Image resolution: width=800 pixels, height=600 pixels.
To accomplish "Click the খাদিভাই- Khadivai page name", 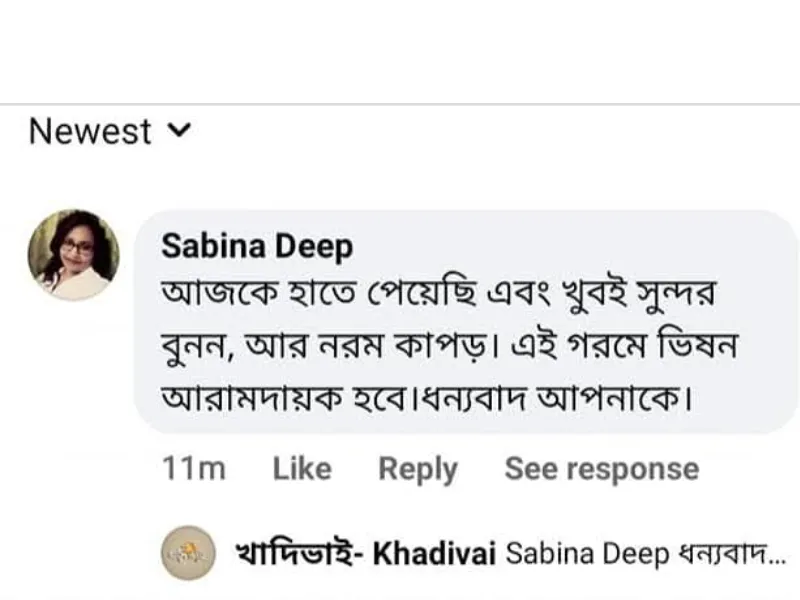I will pos(367,548).
